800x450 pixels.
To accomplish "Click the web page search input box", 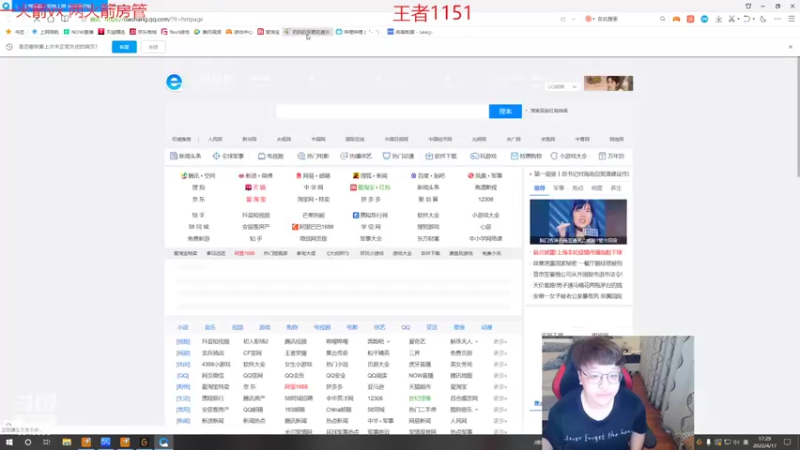I will pos(382,111).
